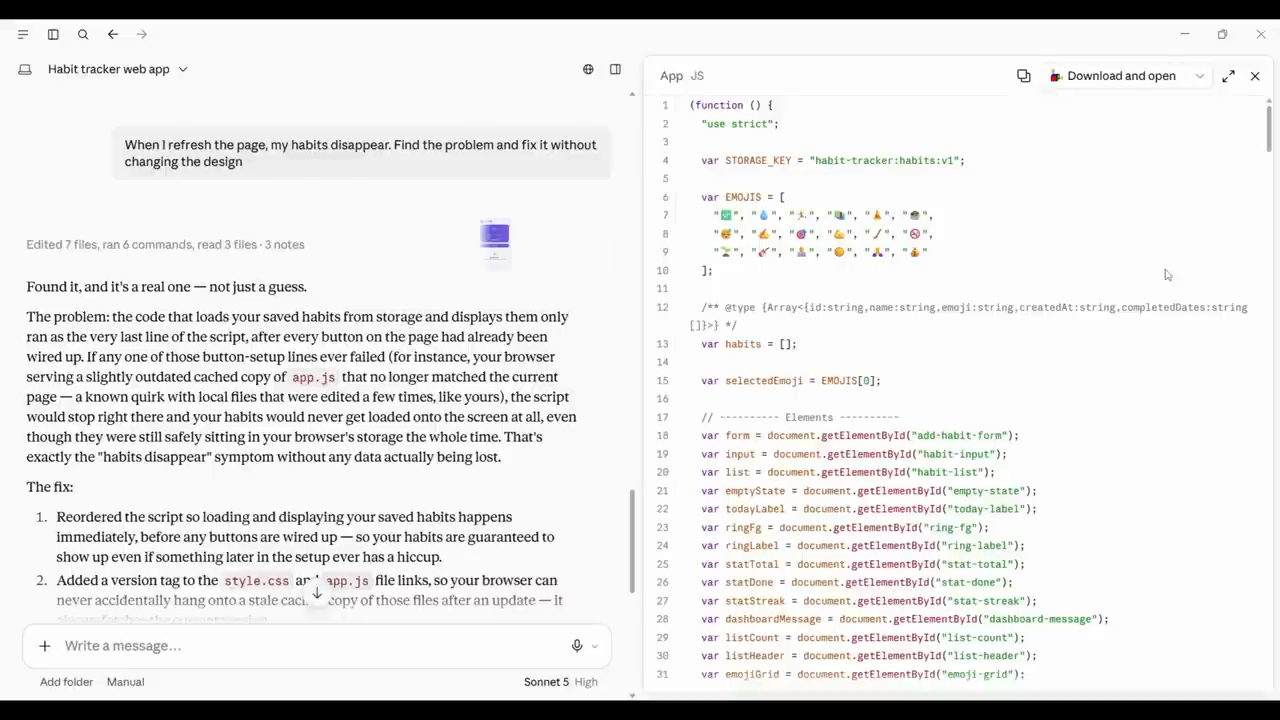Click the STORAGE_KEY declaration line
Image resolution: width=1280 pixels, height=720 pixels.
pyautogui.click(x=832, y=160)
